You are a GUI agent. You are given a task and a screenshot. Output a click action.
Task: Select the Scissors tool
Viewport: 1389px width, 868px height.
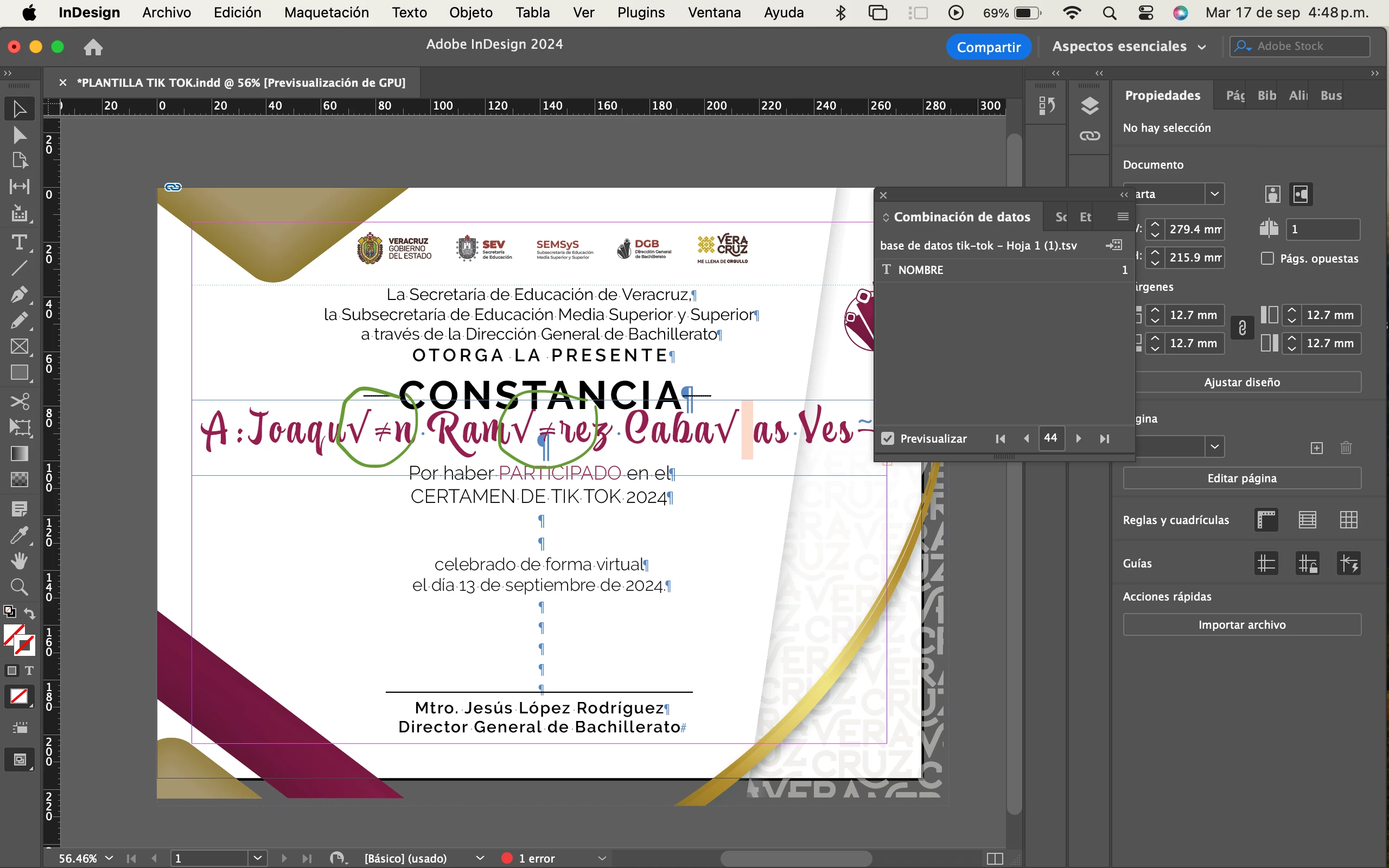tap(19, 401)
